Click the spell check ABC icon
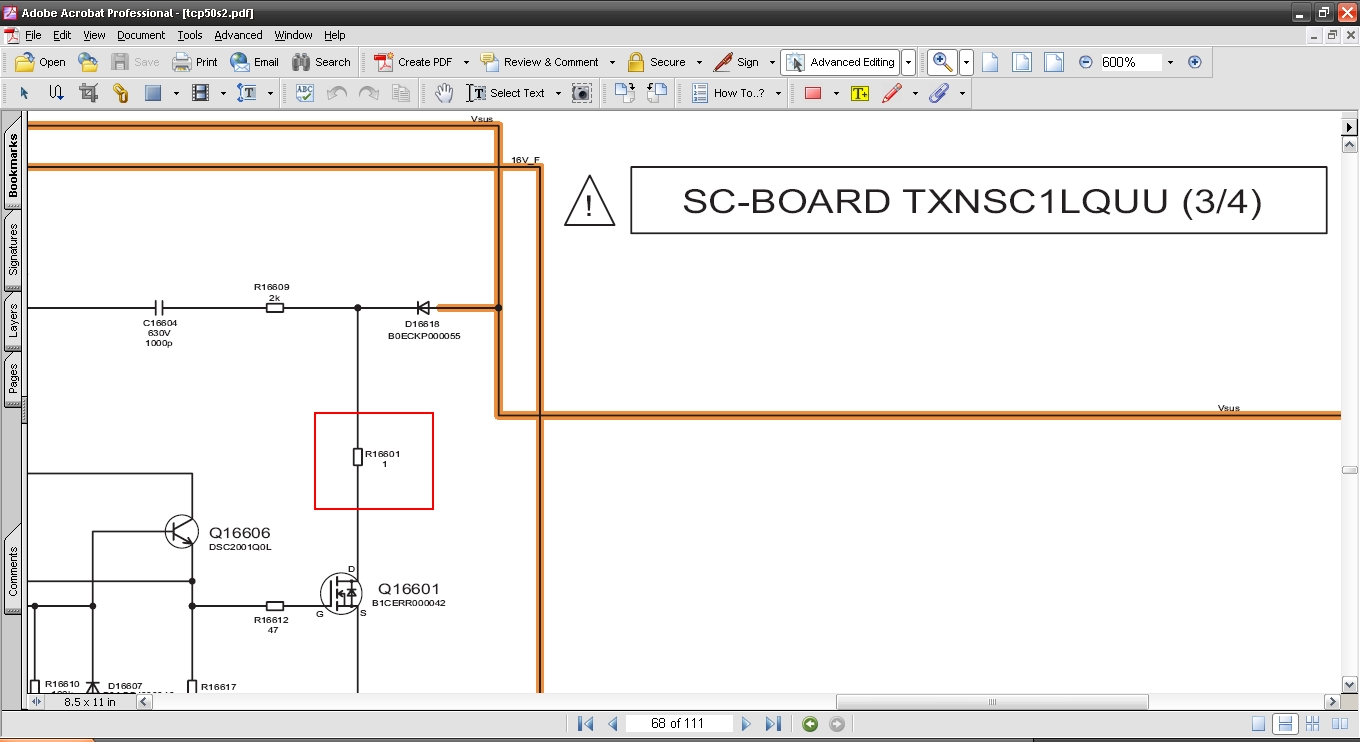The height and width of the screenshot is (742, 1360). (305, 93)
